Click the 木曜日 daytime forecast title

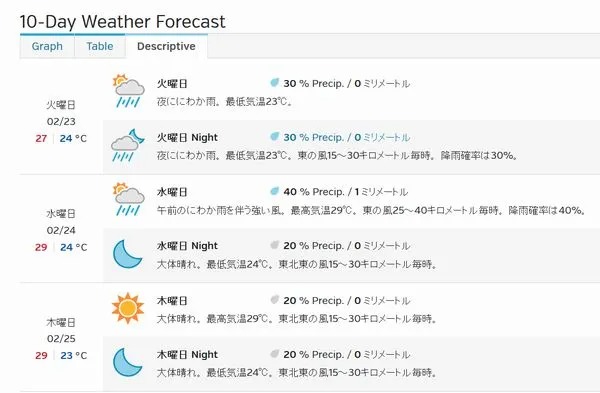172,301
